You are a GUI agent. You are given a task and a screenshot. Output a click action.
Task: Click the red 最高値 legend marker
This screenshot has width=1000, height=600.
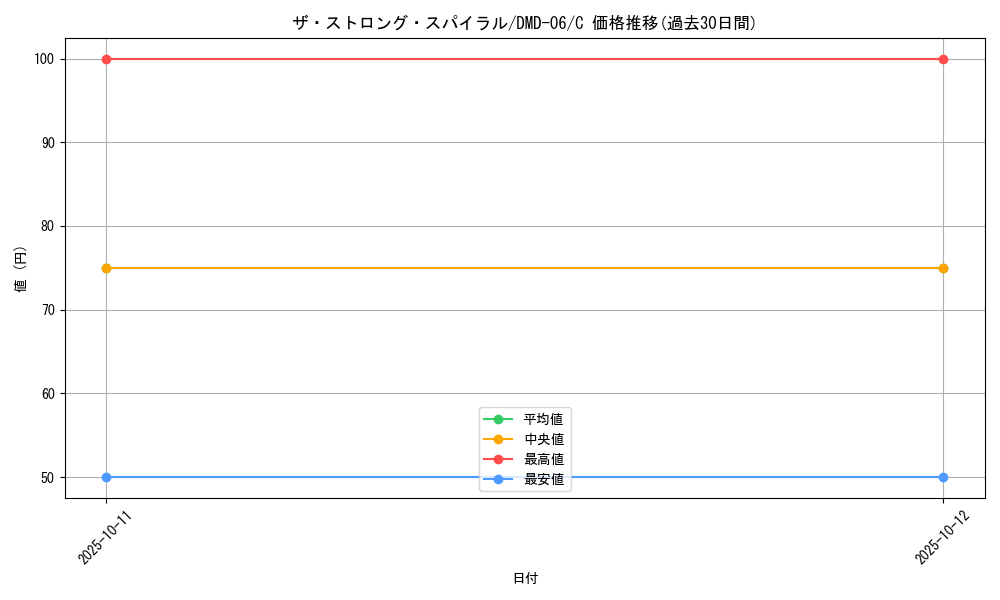(x=498, y=459)
